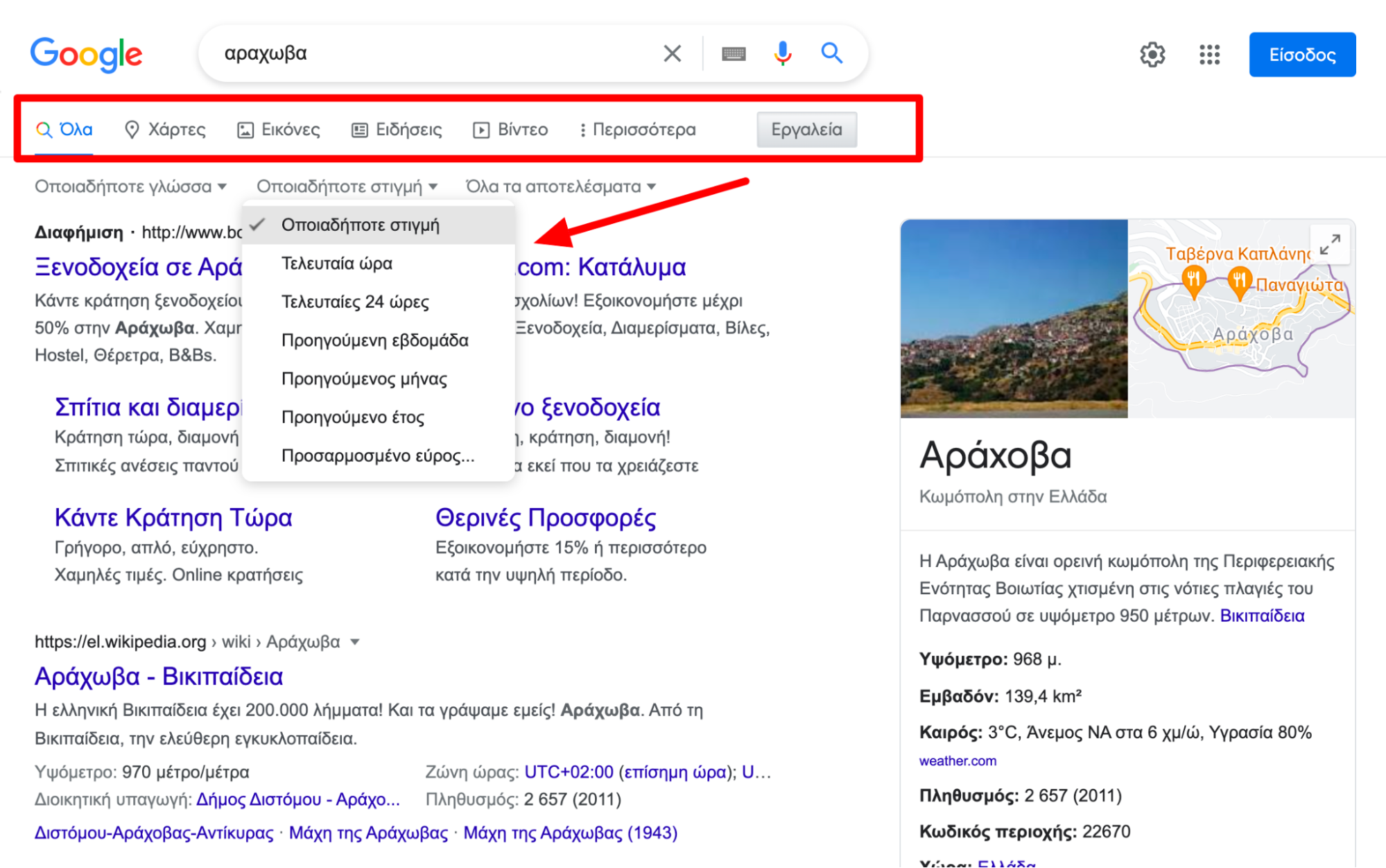Image resolution: width=1386 pixels, height=868 pixels.
Task: Switch to the Βίντεο tab
Action: coord(510,130)
